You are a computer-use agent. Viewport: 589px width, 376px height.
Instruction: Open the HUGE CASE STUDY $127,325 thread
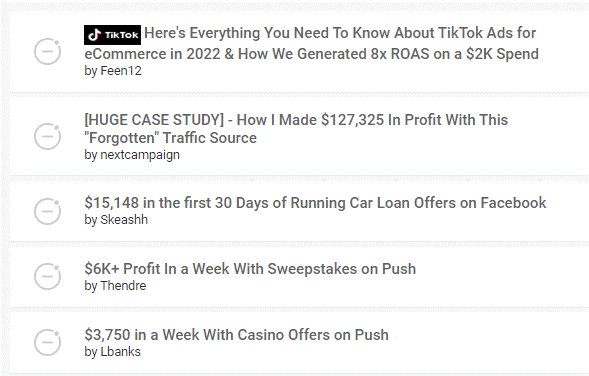click(x=296, y=129)
